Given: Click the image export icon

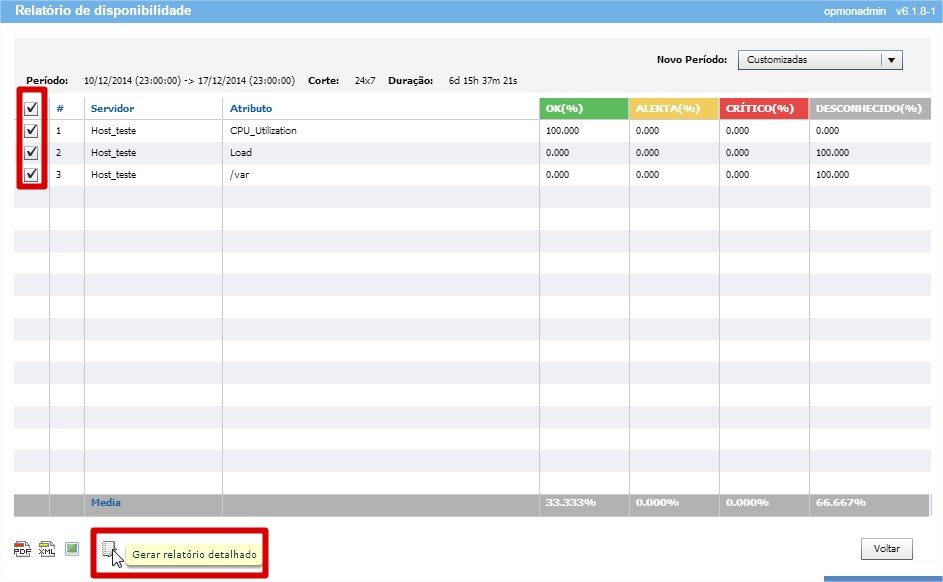Looking at the screenshot, I should pyautogui.click(x=72, y=548).
